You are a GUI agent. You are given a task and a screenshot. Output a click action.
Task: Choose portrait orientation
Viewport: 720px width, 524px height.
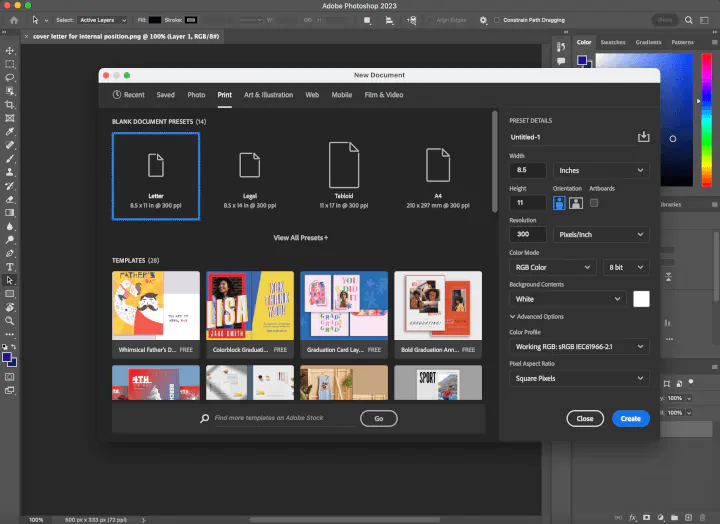(x=559, y=203)
